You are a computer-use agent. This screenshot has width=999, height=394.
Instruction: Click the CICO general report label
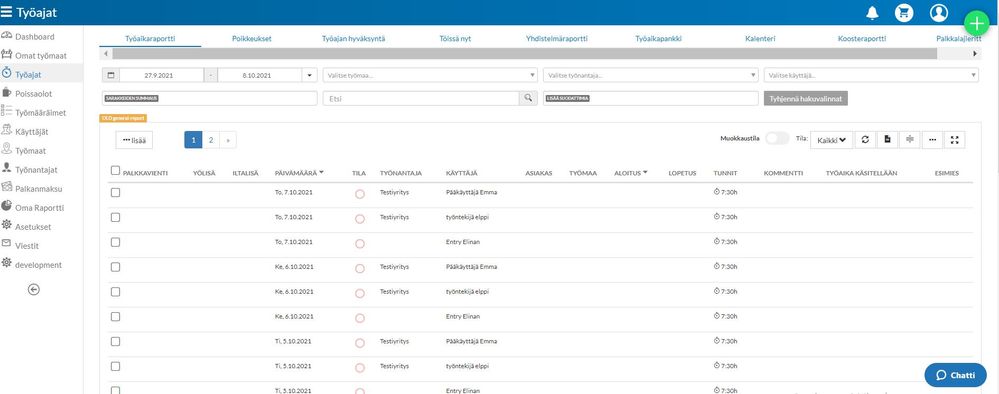[x=124, y=118]
